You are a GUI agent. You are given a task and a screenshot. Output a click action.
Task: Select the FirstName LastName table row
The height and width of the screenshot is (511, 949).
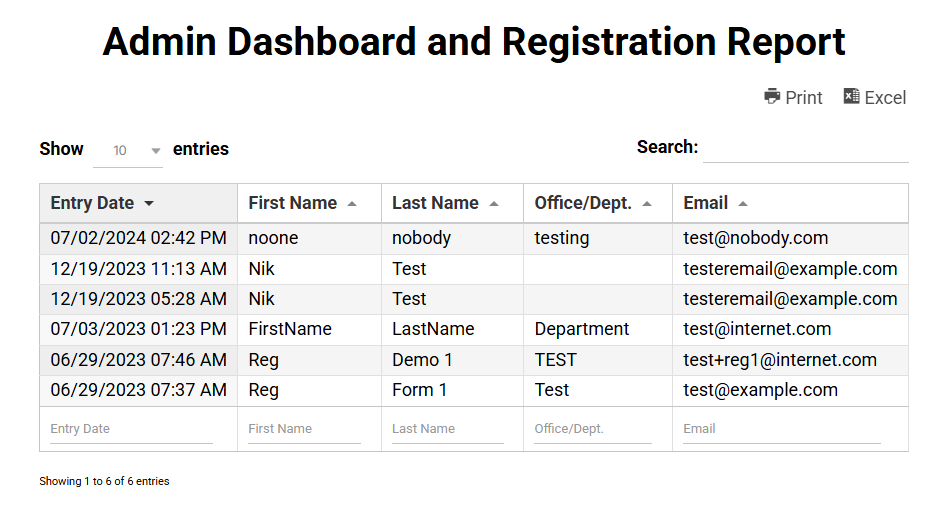coord(474,329)
